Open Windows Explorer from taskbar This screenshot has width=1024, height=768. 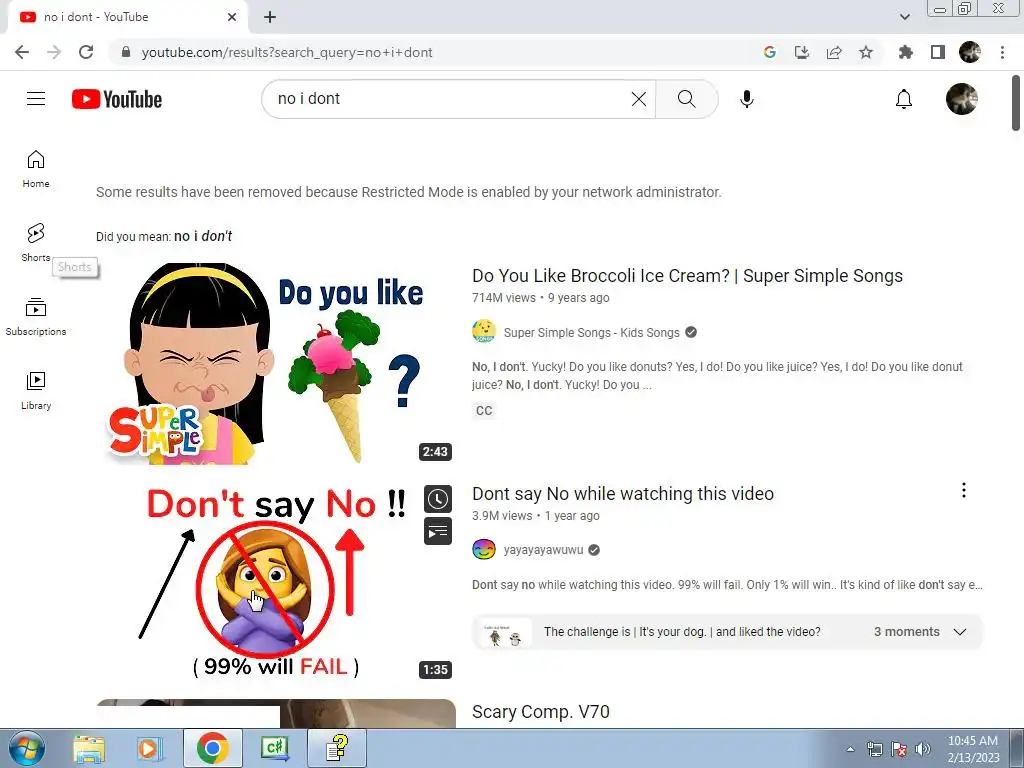[x=89, y=748]
